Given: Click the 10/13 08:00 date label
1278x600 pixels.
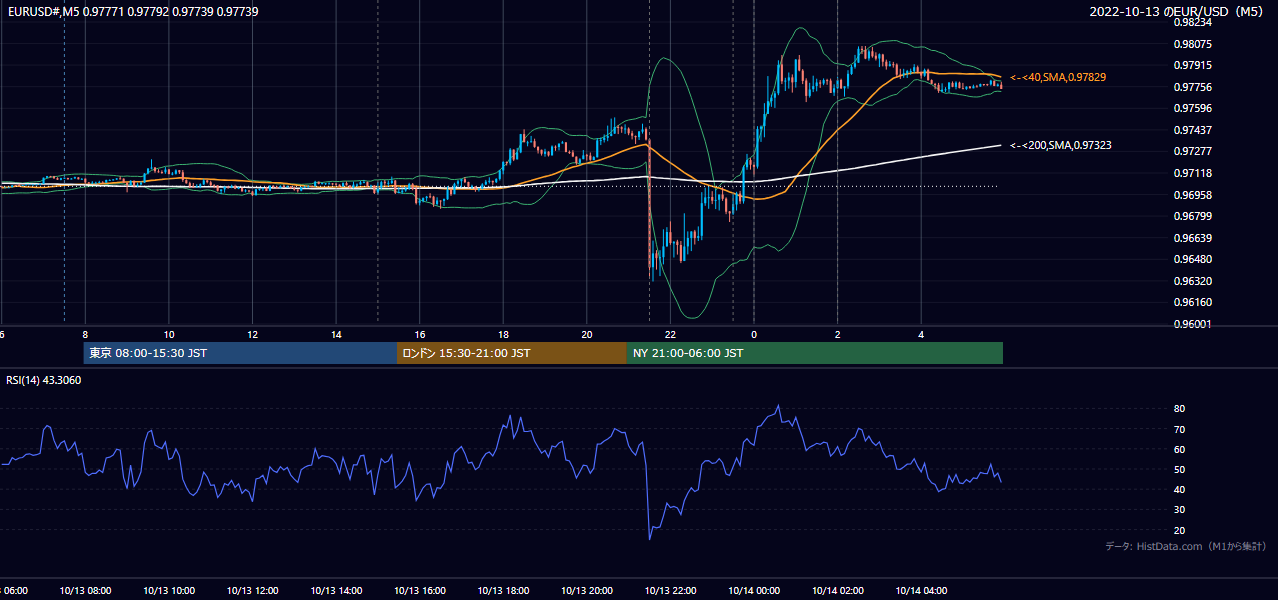Looking at the screenshot, I should pyautogui.click(x=85, y=591).
